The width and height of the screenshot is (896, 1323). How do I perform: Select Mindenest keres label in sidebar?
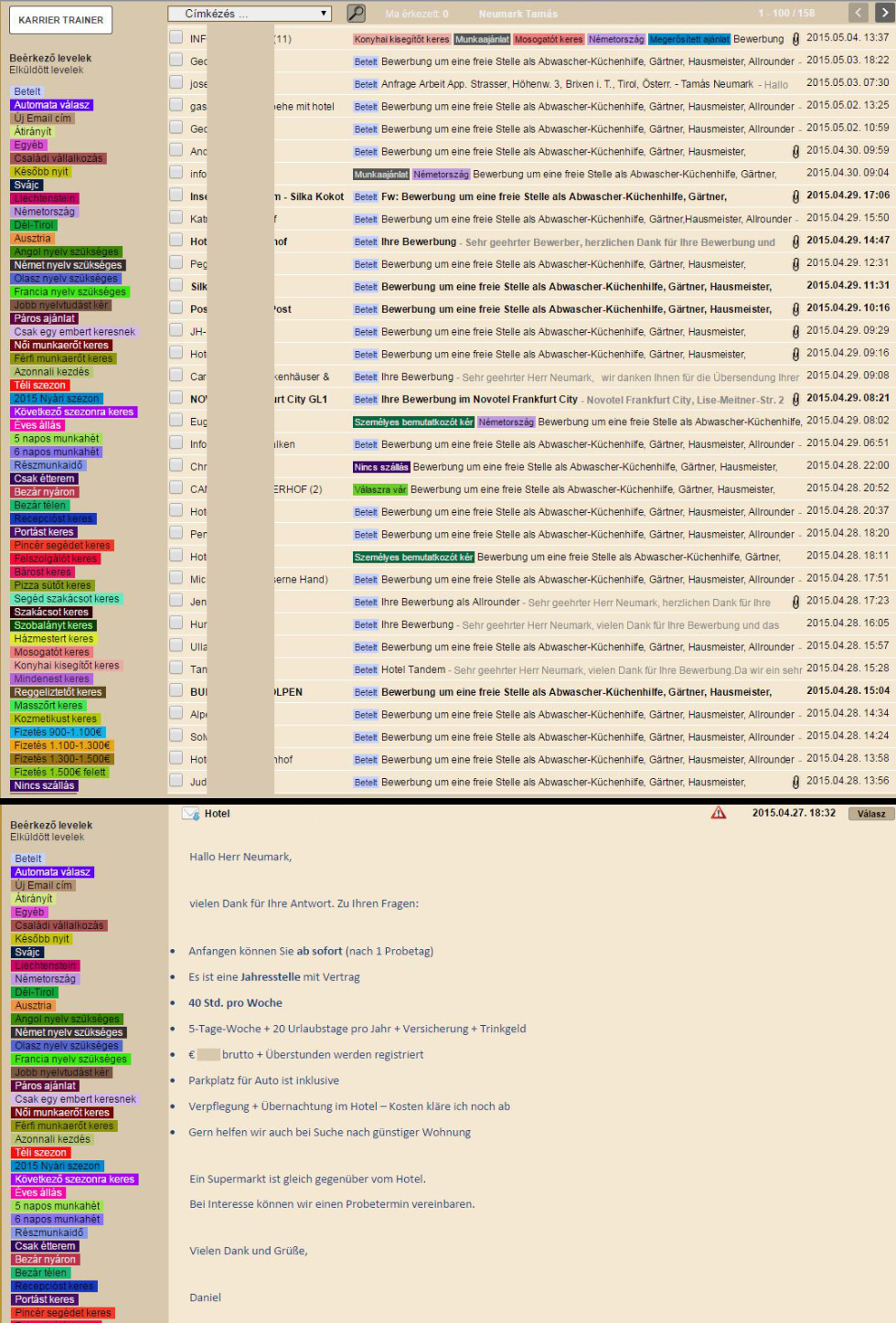[51, 679]
